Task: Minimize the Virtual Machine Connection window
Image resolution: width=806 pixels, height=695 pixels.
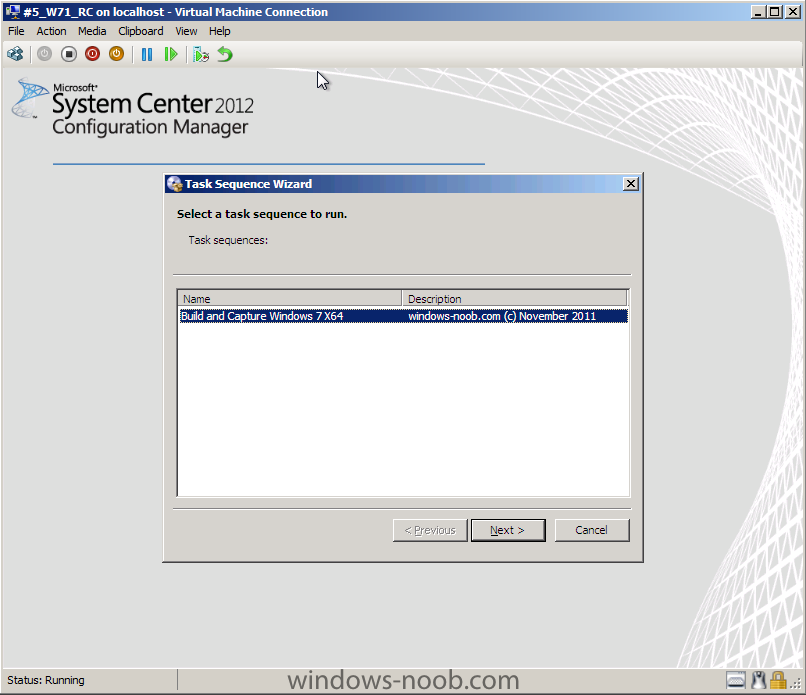Action: (757, 11)
